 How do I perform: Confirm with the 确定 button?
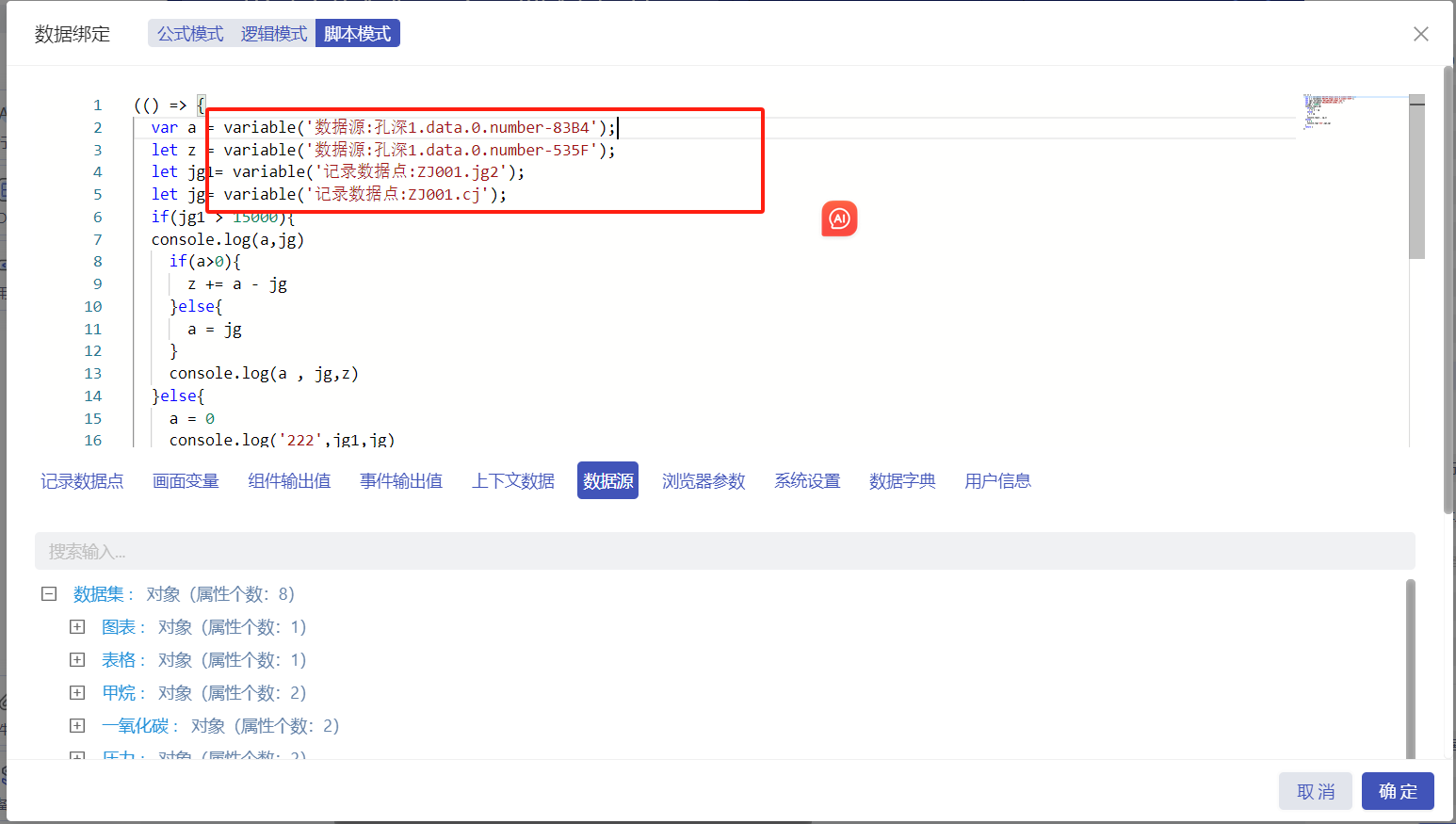(1398, 791)
